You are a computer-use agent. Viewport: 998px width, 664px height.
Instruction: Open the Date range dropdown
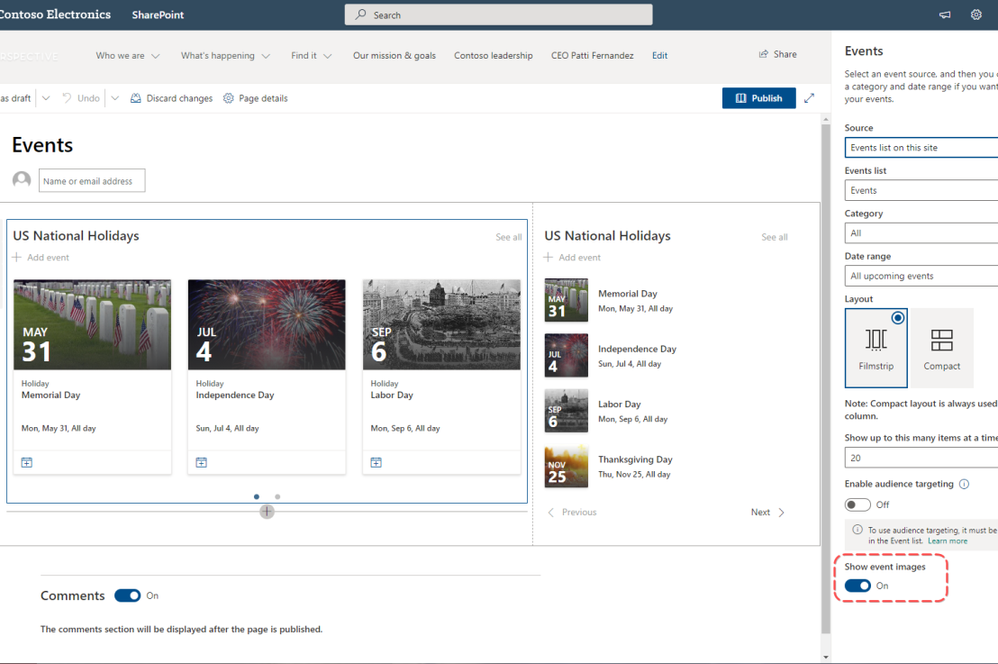[920, 276]
